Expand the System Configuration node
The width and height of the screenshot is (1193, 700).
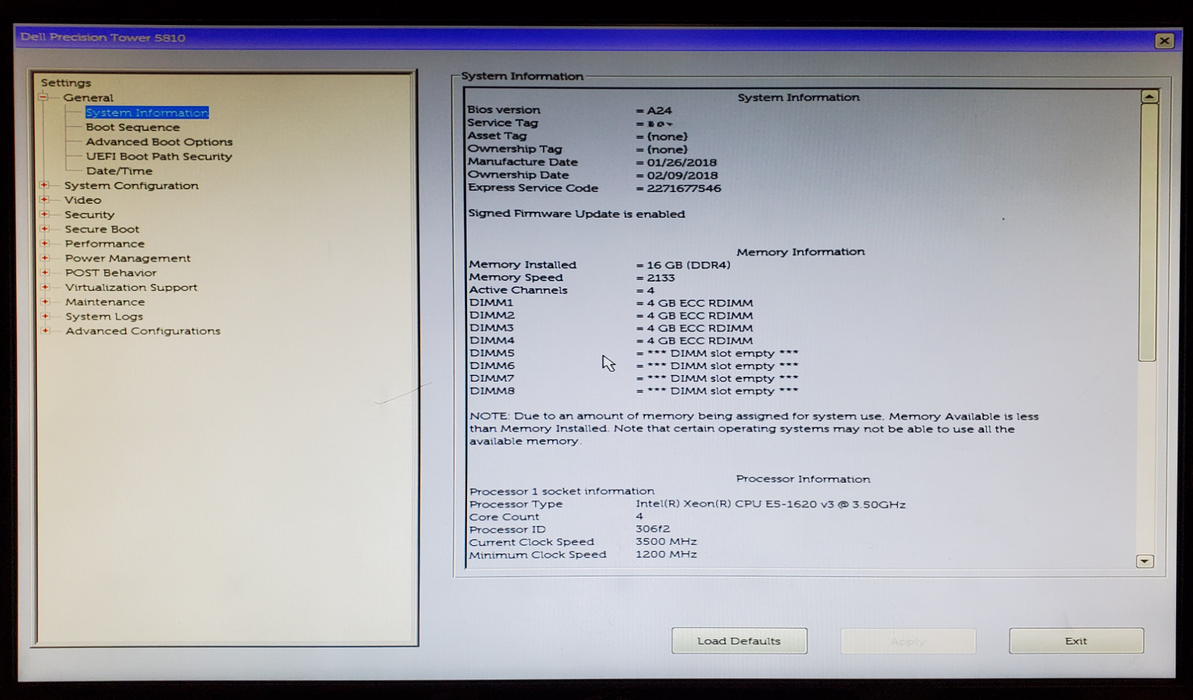(44, 185)
